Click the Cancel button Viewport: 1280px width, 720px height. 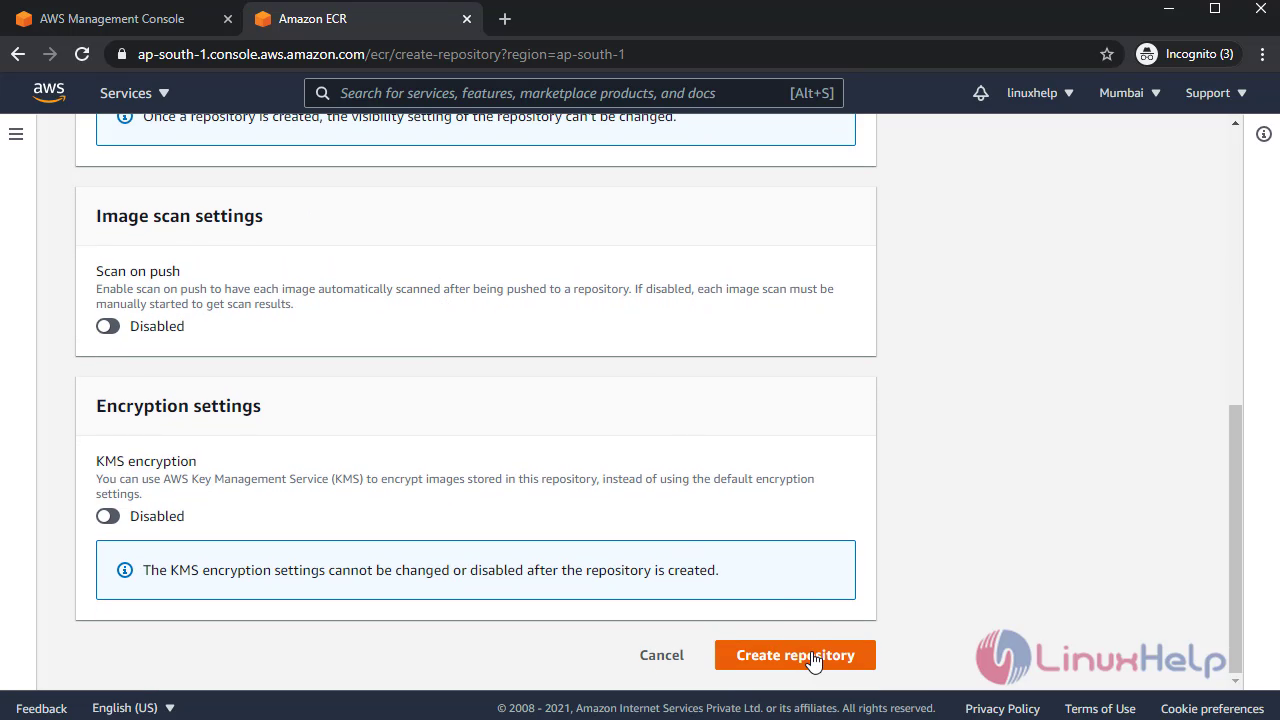pyautogui.click(x=662, y=655)
